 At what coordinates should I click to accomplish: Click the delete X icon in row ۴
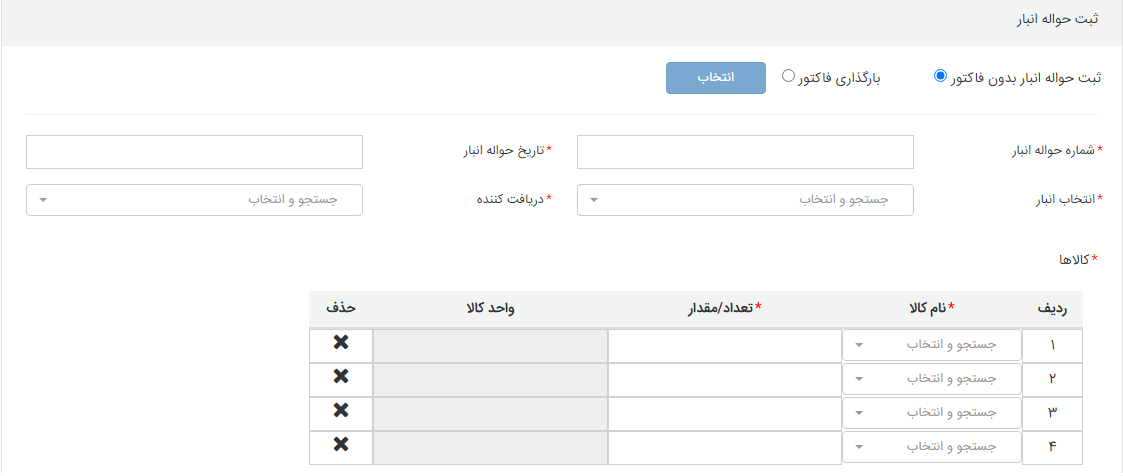coord(341,445)
